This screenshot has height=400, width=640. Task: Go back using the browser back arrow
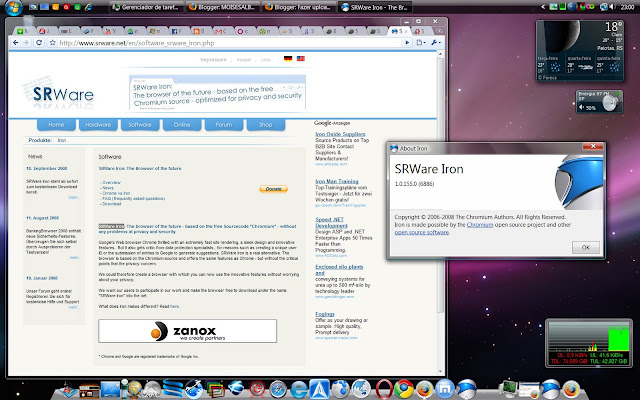tap(16, 42)
